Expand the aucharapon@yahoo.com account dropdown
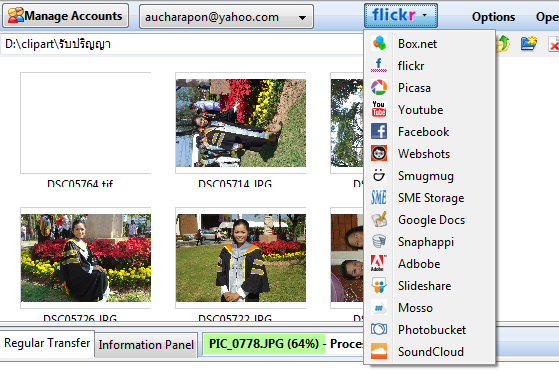559x371 pixels. (226, 17)
